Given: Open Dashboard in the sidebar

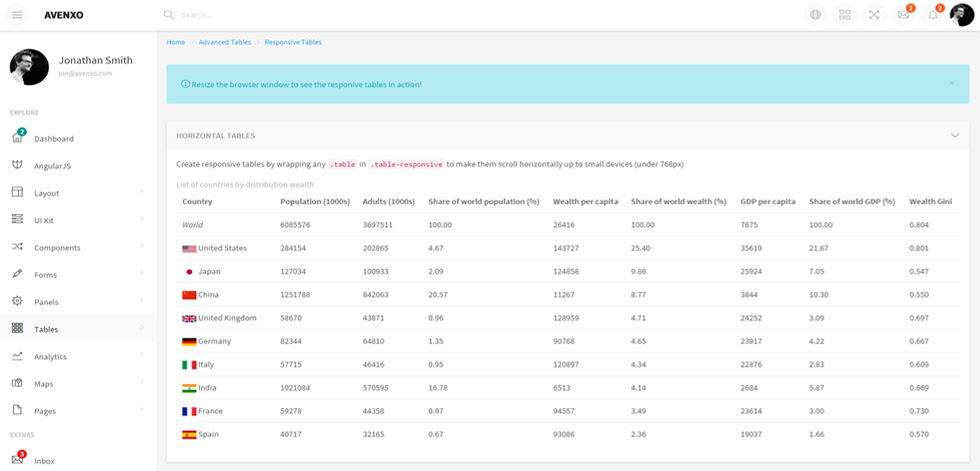Looking at the screenshot, I should pos(54,139).
